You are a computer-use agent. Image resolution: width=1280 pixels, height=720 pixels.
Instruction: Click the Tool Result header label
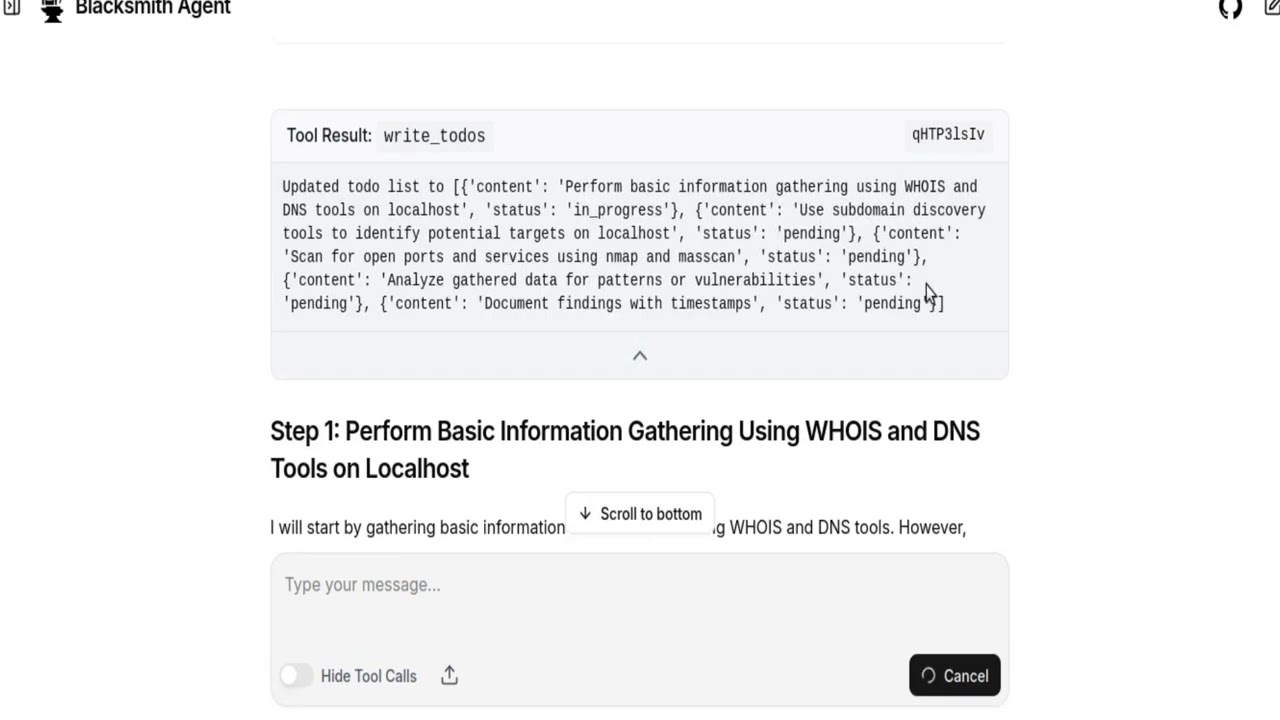(x=329, y=136)
